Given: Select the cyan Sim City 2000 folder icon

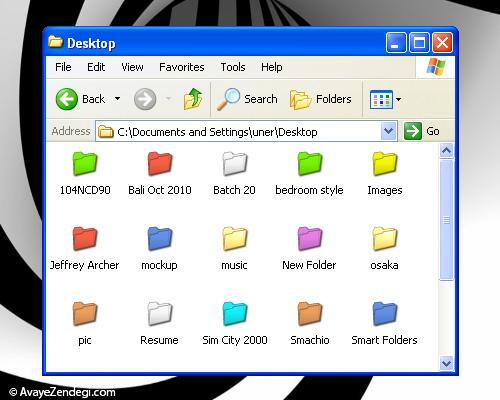Looking at the screenshot, I should 235,314.
